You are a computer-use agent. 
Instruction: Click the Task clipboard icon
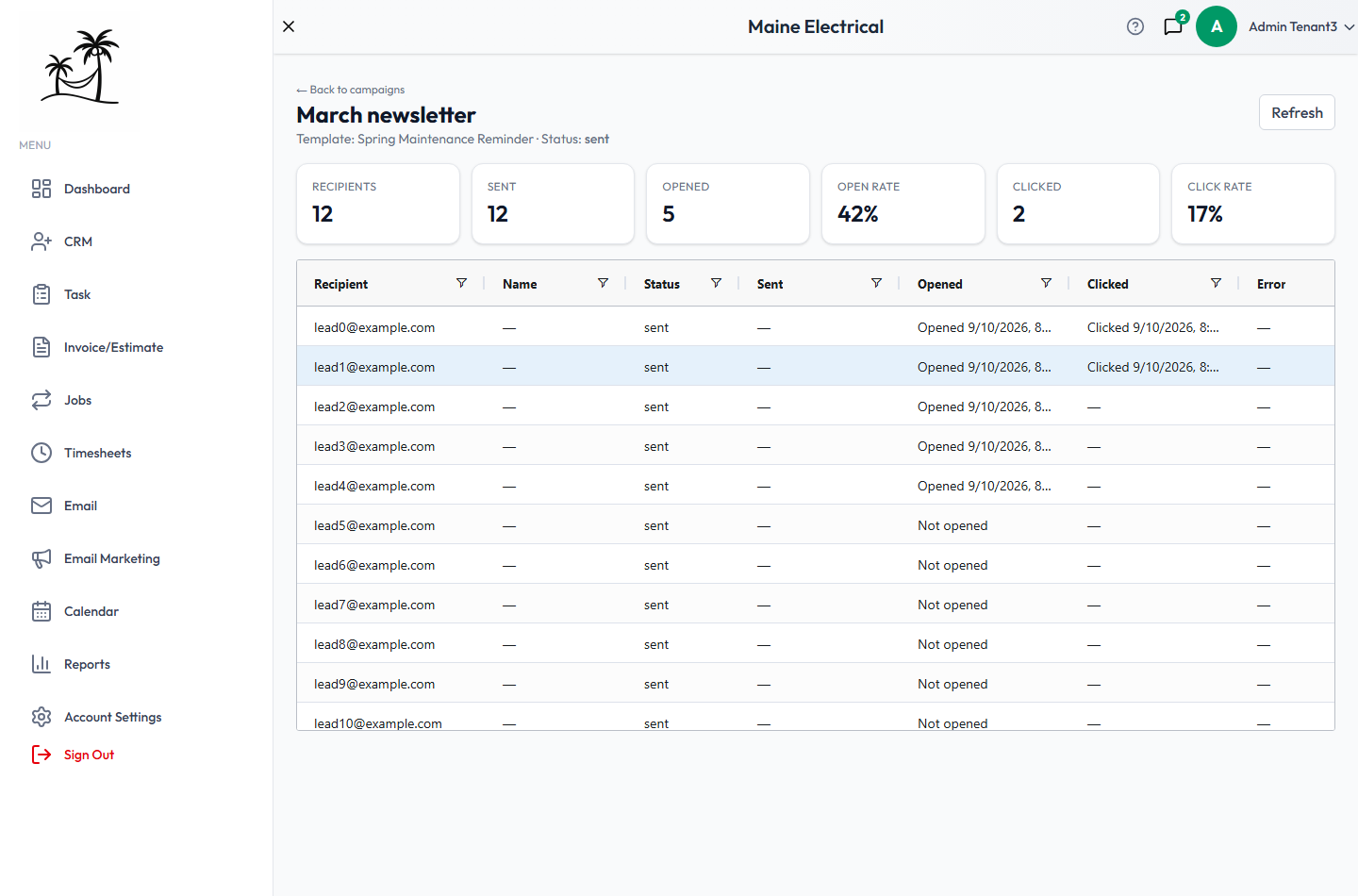point(41,294)
